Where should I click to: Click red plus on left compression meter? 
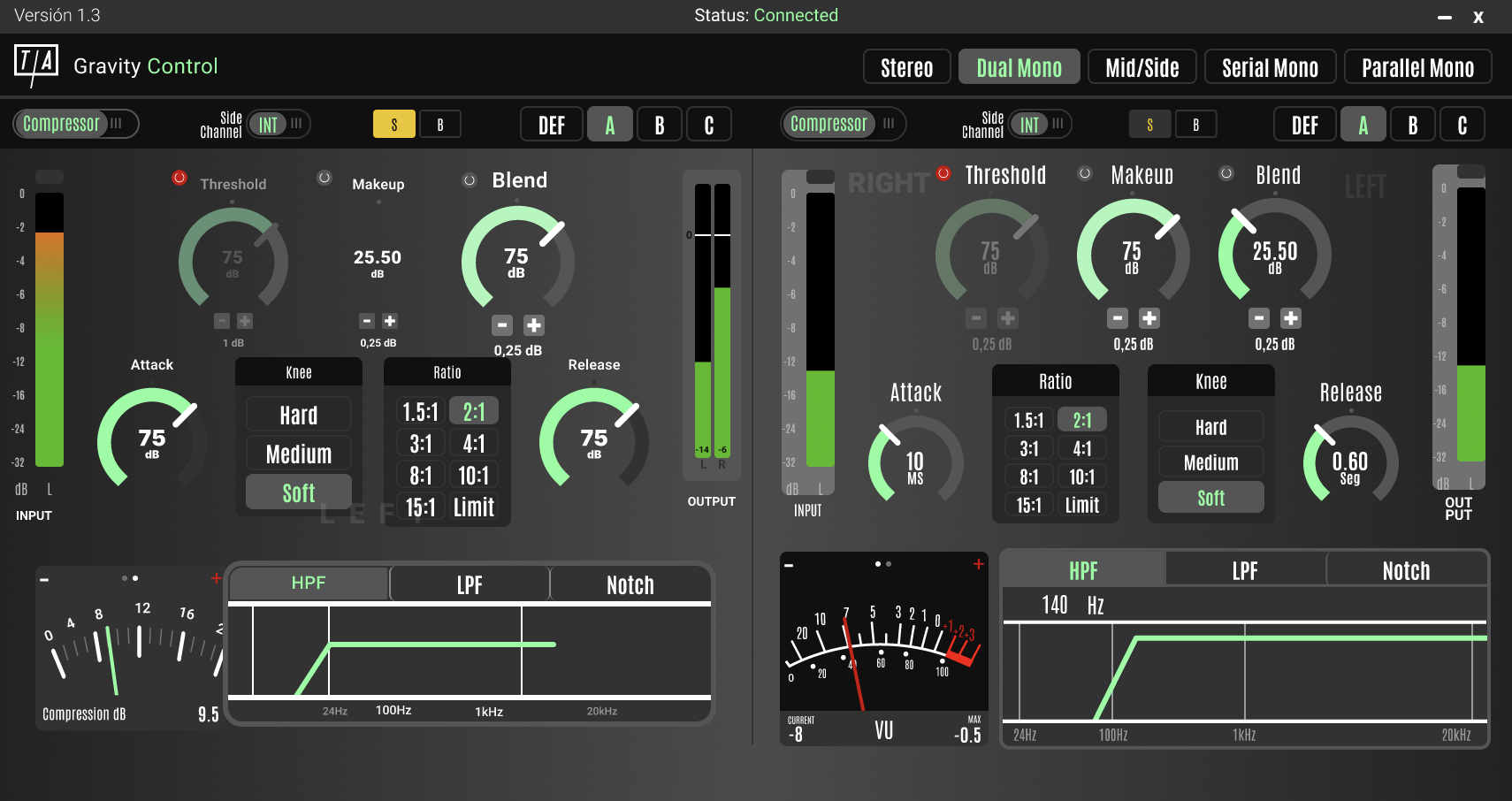click(x=216, y=578)
